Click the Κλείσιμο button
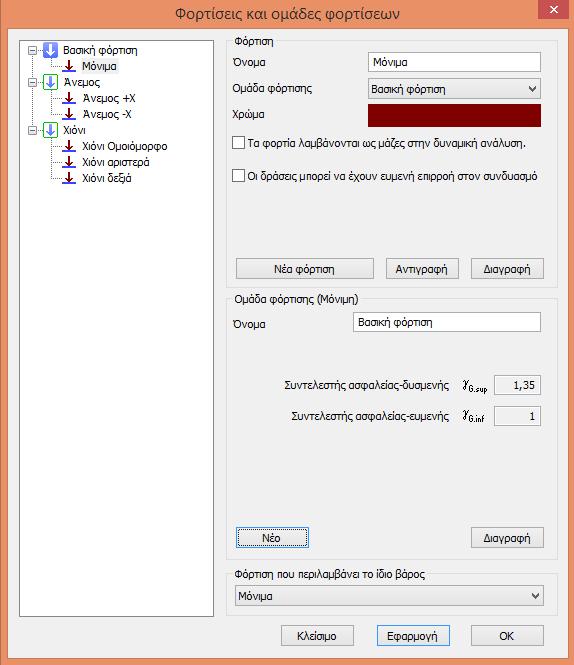The height and width of the screenshot is (665, 574). tap(317, 636)
